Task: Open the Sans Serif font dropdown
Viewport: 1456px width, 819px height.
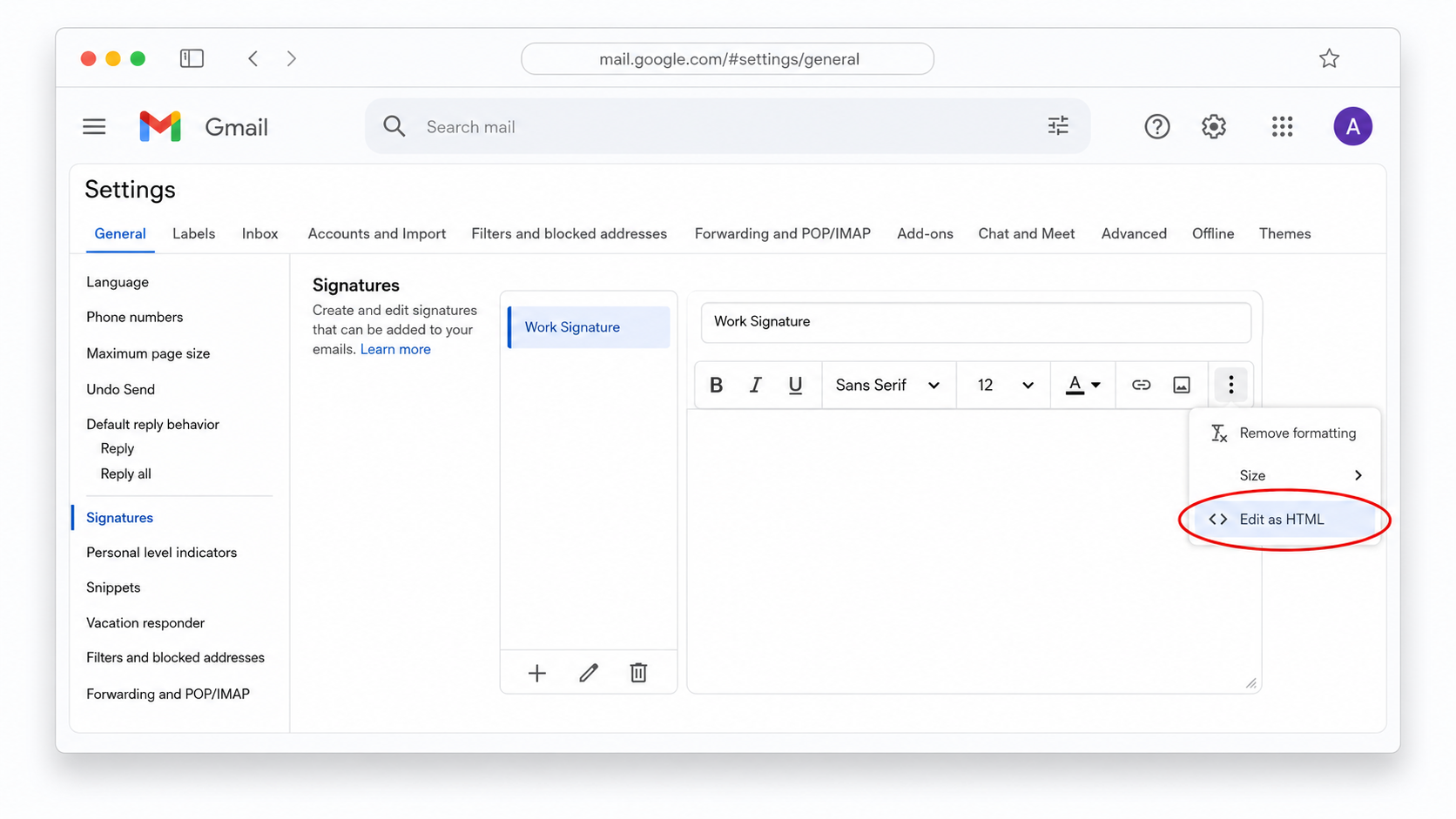Action: tap(887, 385)
